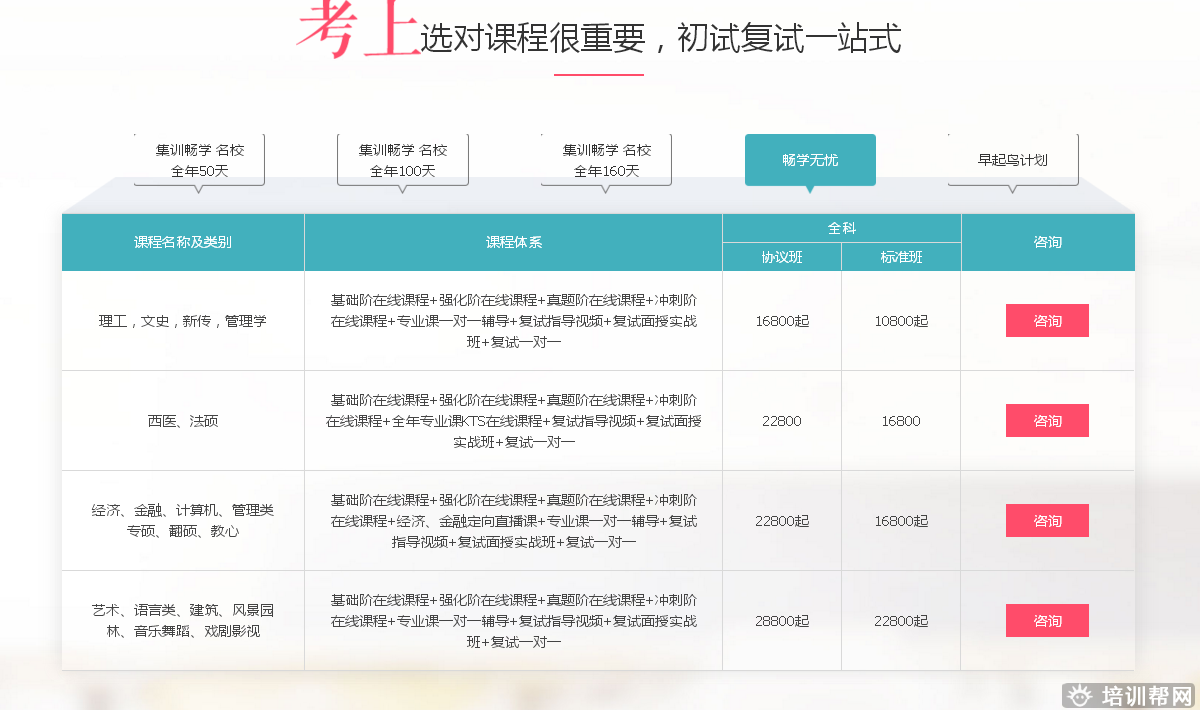The height and width of the screenshot is (713, 1200).
Task: Click the 西医、法硕 course category cell
Action: [x=183, y=421]
